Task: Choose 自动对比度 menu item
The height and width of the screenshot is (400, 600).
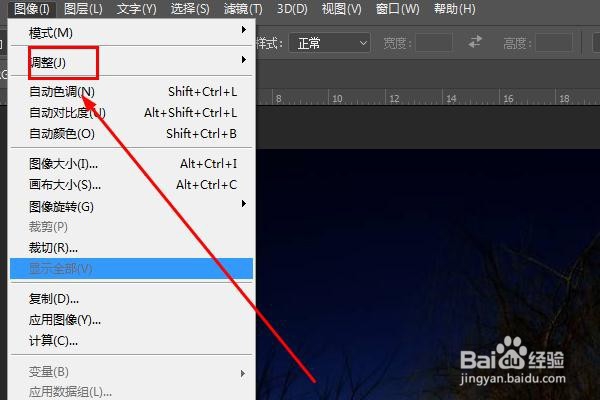Action: 131,113
